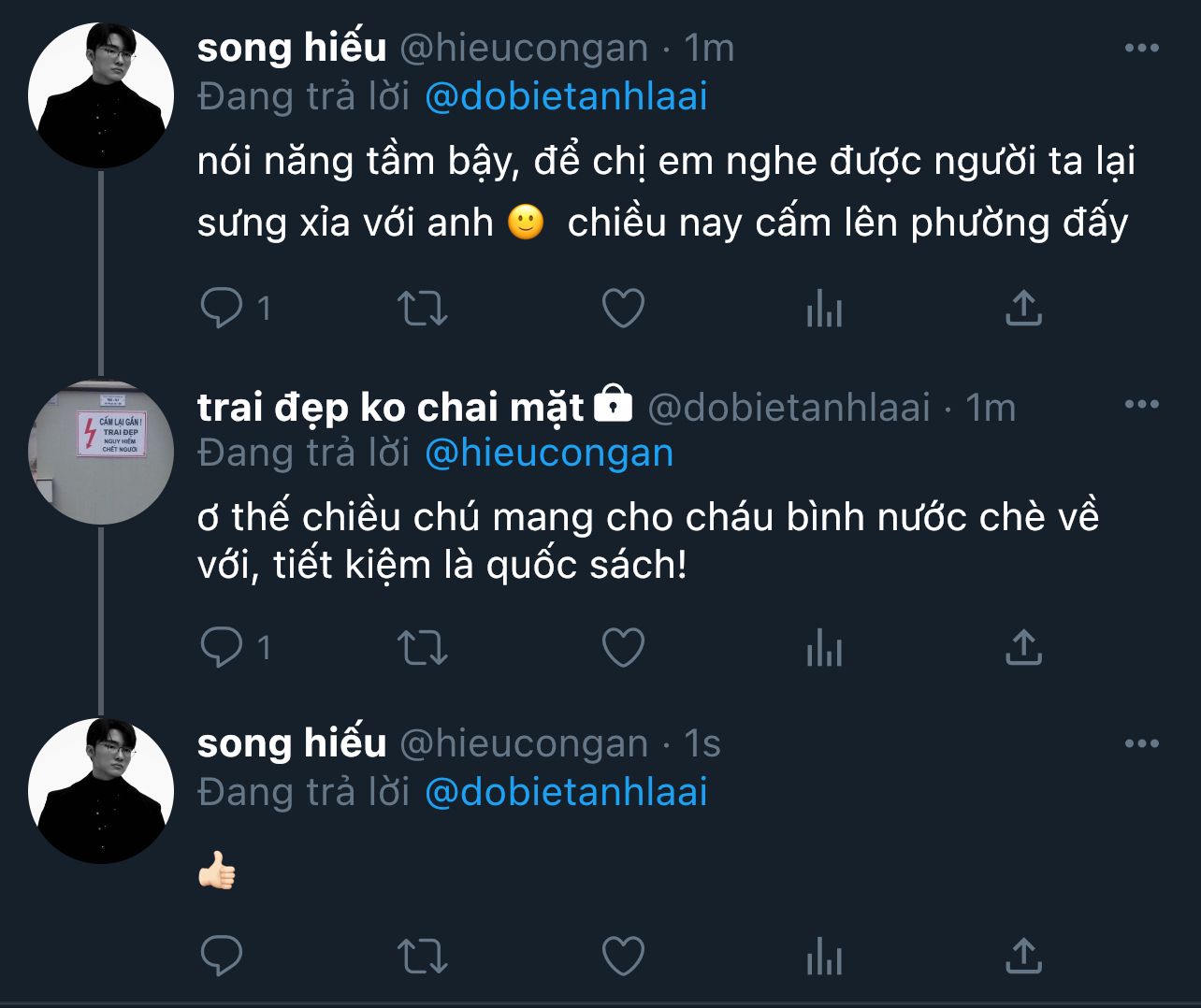Image resolution: width=1201 pixels, height=1008 pixels.
Task: Retweet the 'nước chè' tweet
Action: [x=423, y=647]
